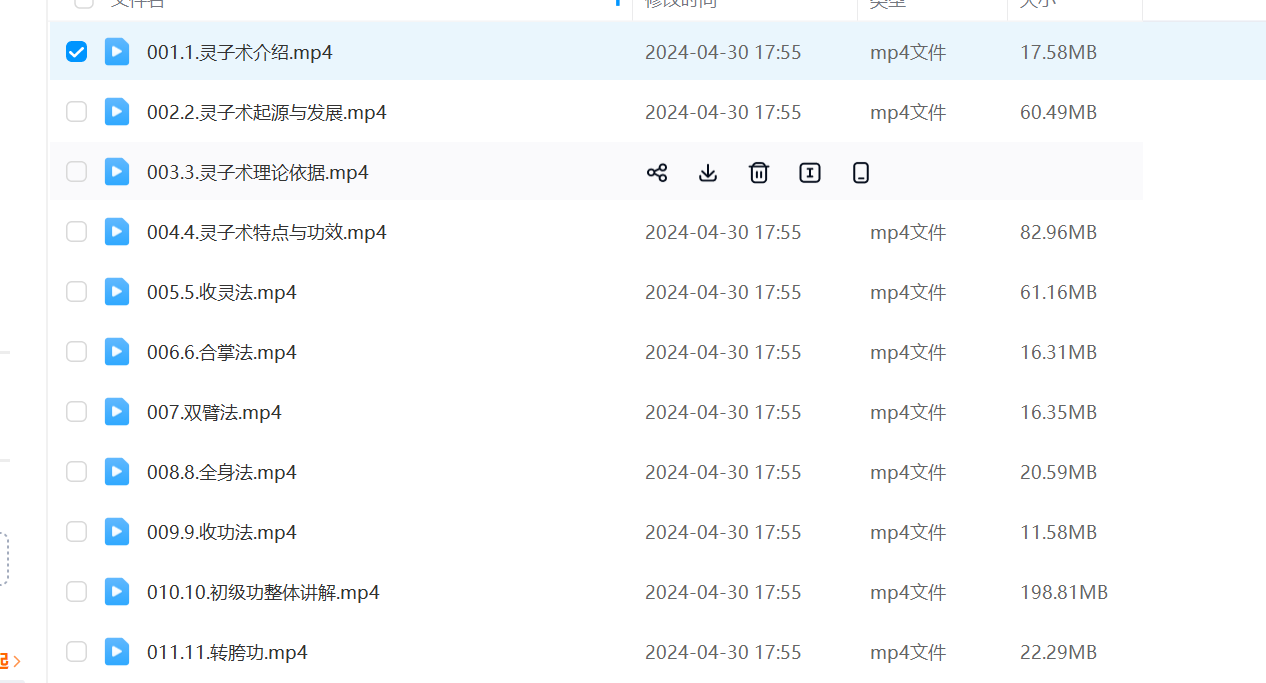Toggle checkbox for 007.双臂法.mp4
Screen dimensions: 1266x683
pyautogui.click(x=77, y=412)
